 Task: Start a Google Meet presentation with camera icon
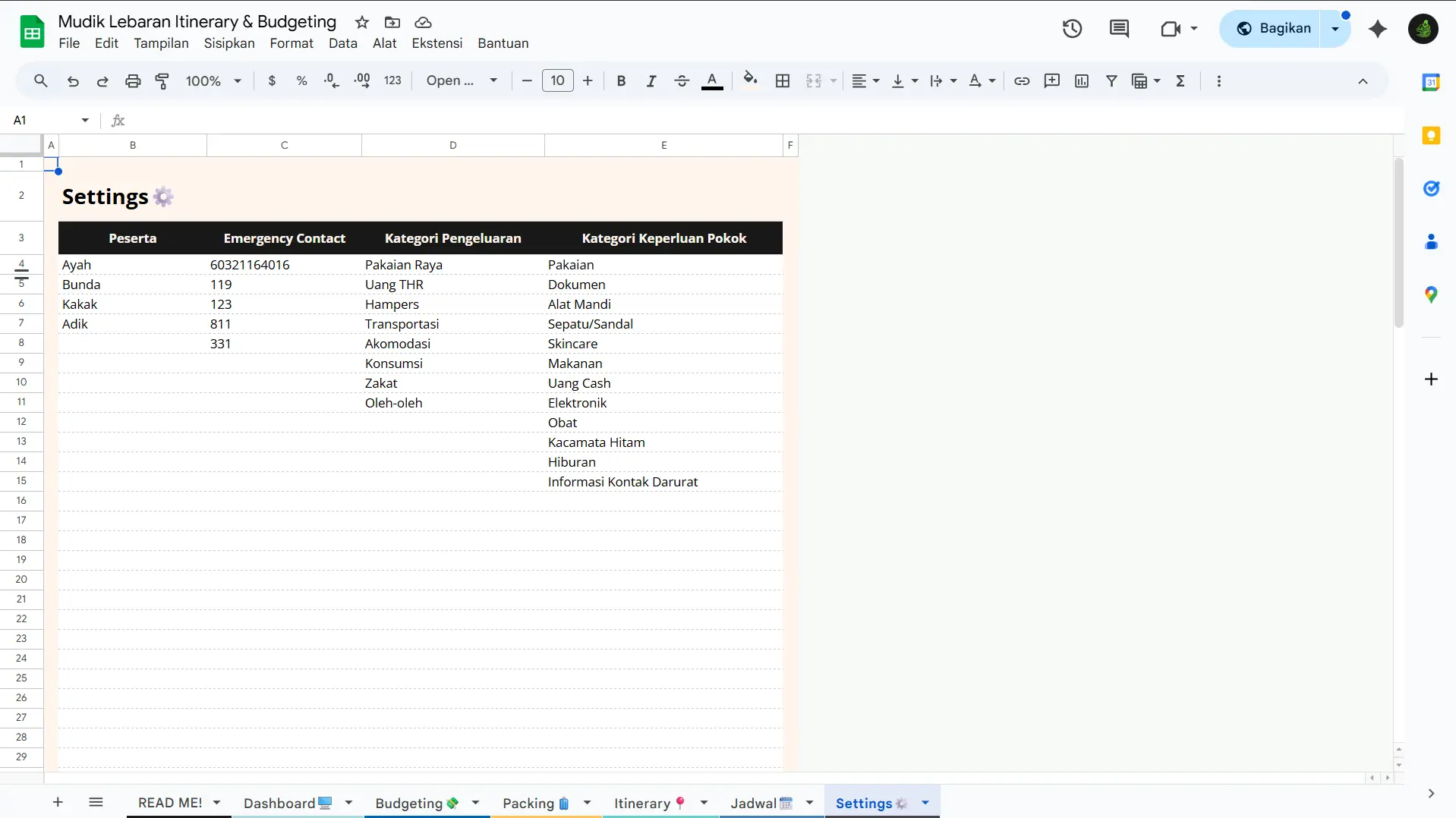click(1171, 28)
